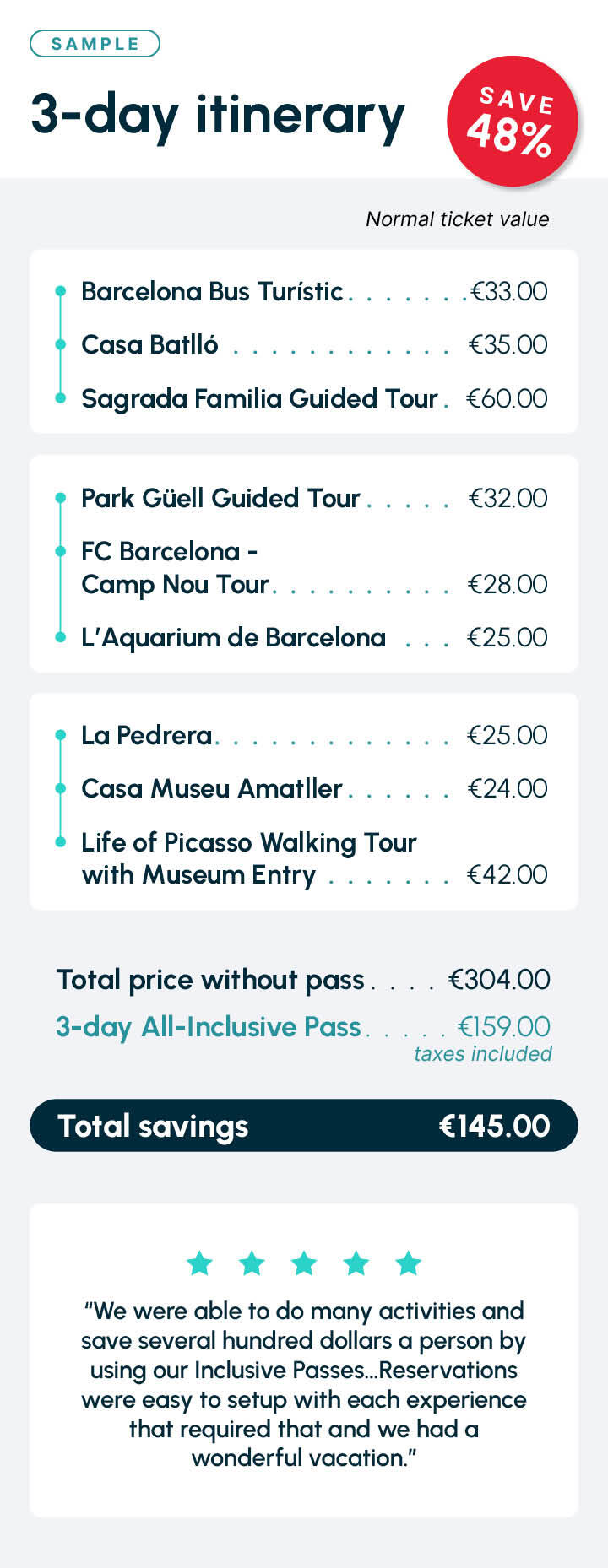
Task: Click the red Save 48% badge
Action: tap(512, 122)
